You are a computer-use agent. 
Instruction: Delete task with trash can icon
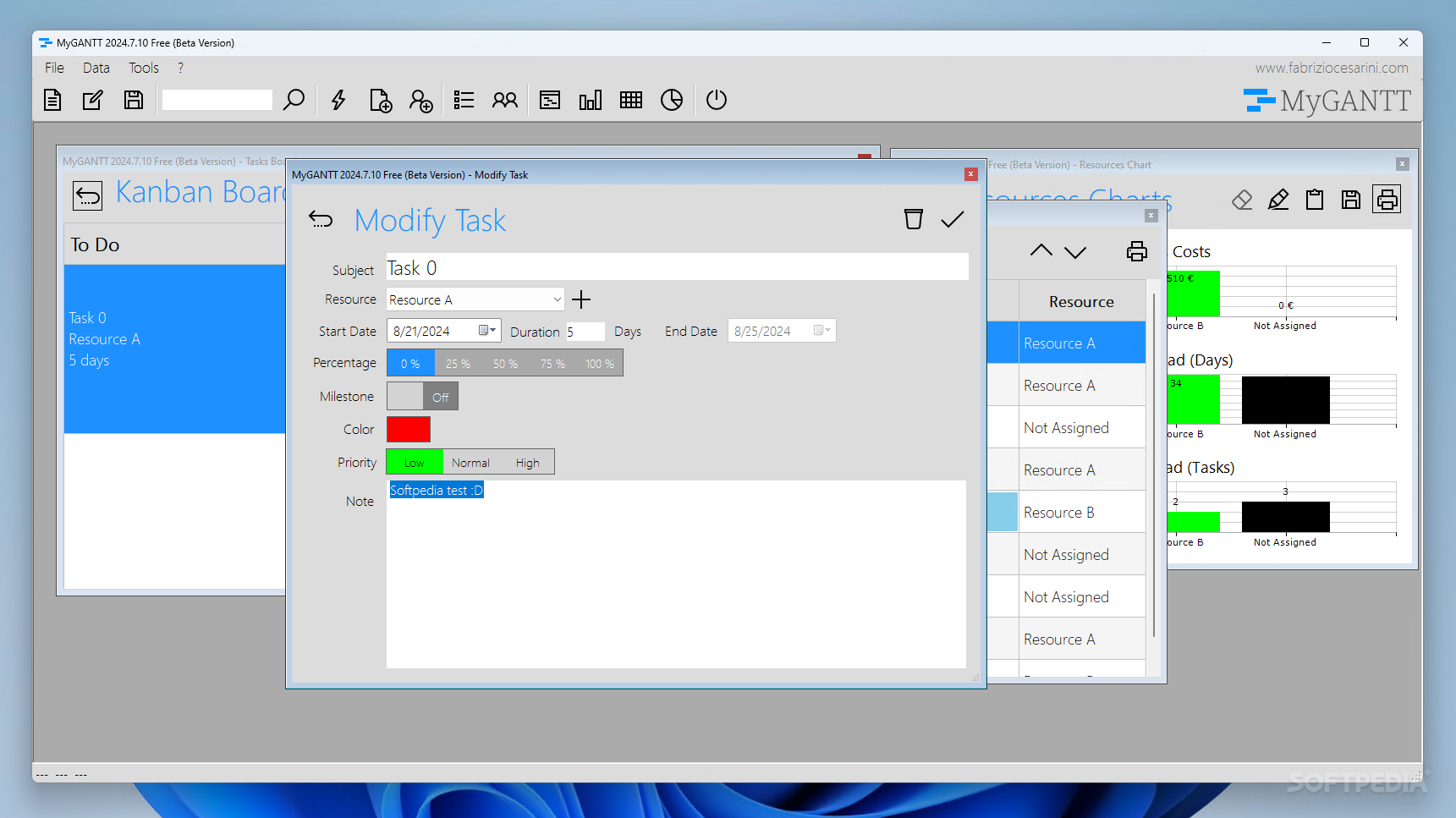click(x=914, y=219)
